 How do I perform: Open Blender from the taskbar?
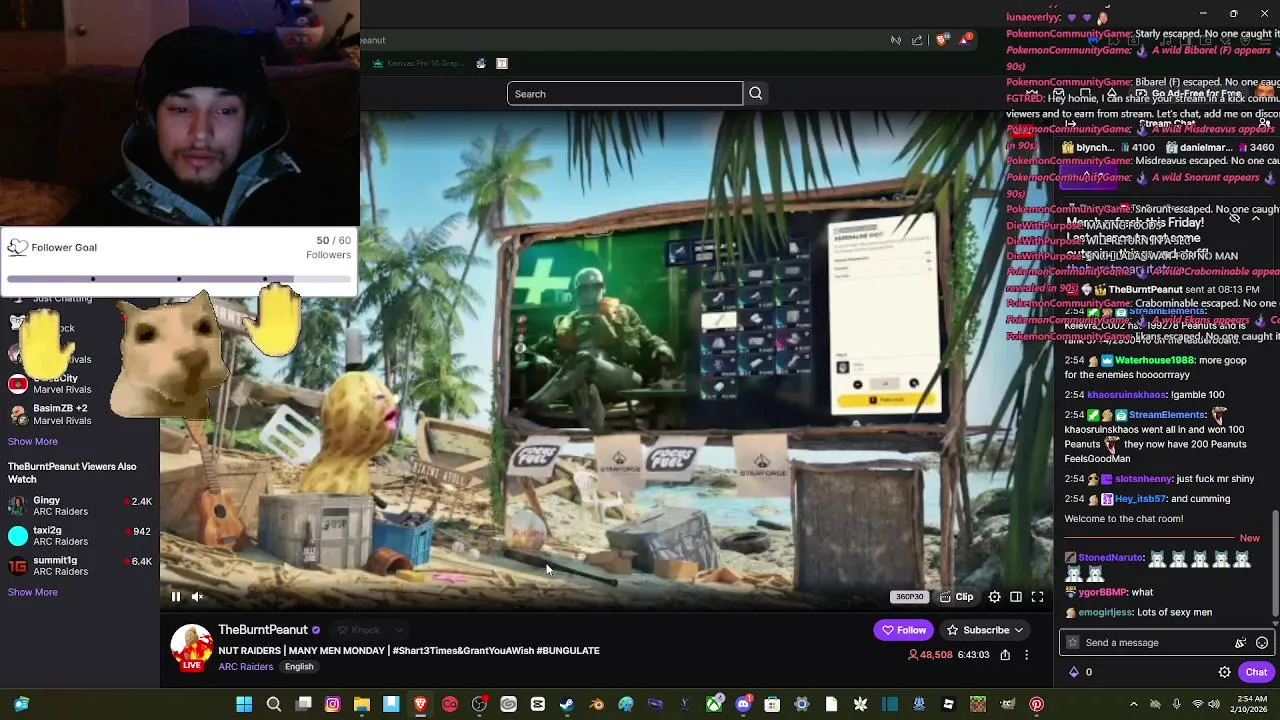[596, 704]
